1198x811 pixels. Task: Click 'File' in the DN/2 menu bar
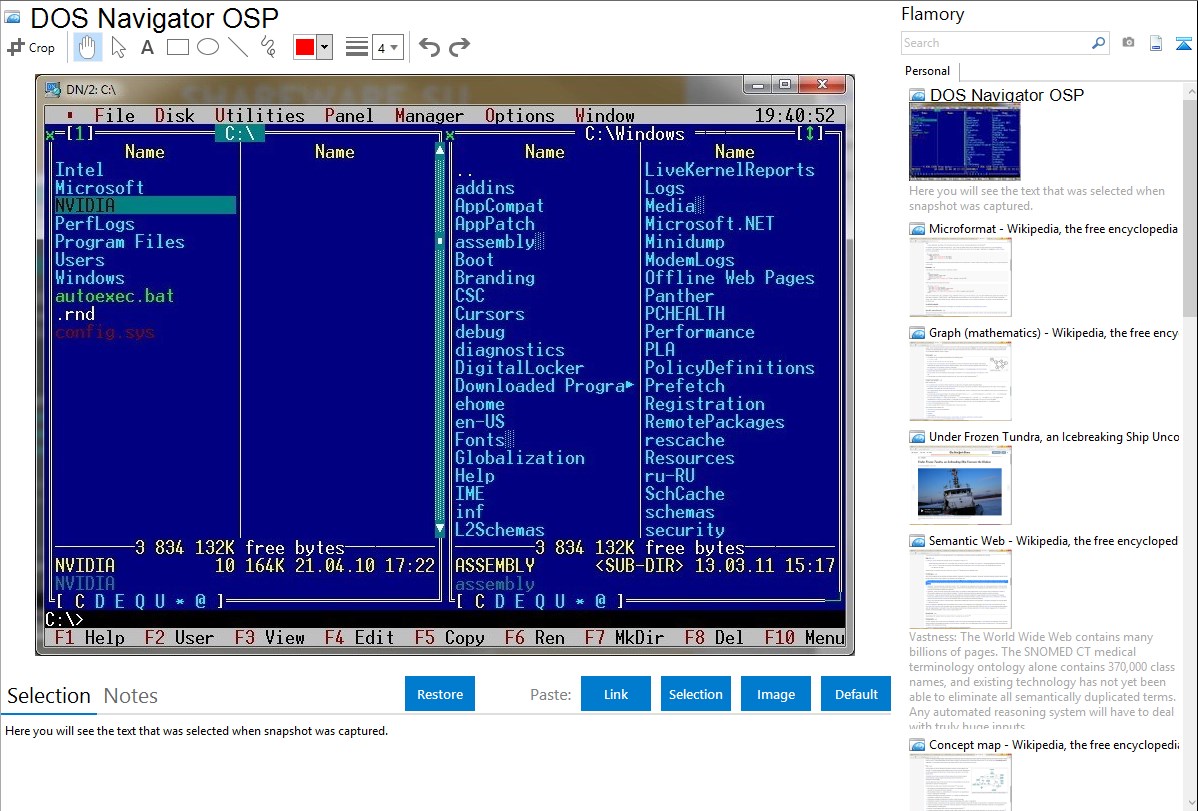pyautogui.click(x=115, y=115)
